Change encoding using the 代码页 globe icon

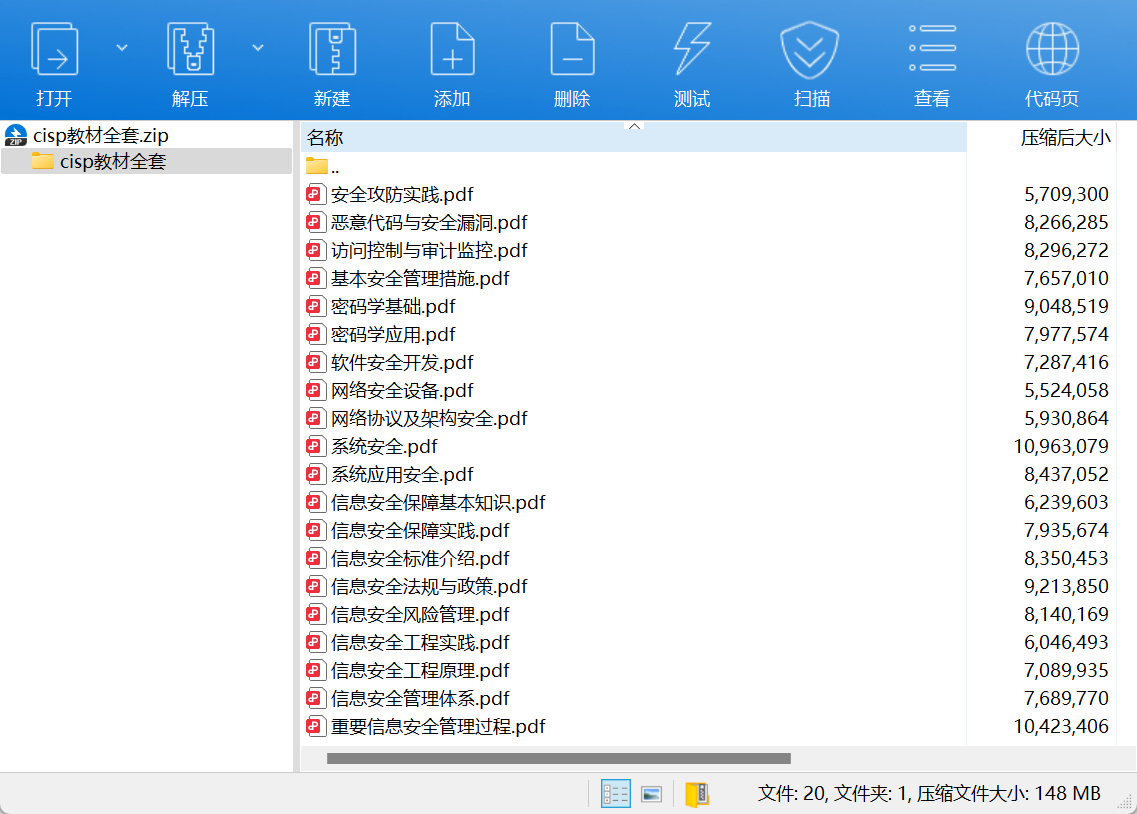(1051, 60)
